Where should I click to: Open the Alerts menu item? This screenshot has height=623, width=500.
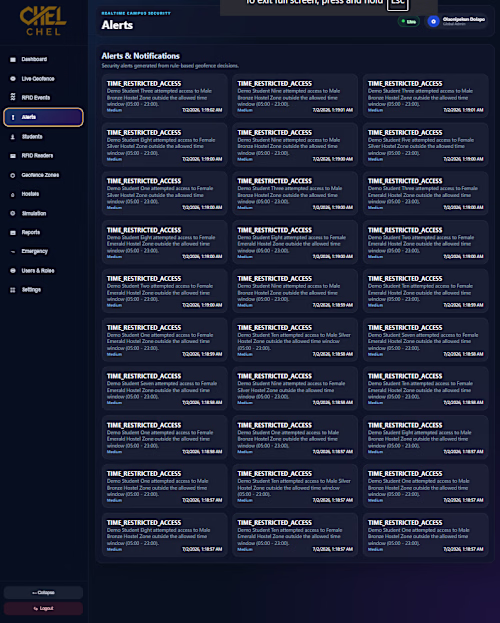[x=43, y=117]
